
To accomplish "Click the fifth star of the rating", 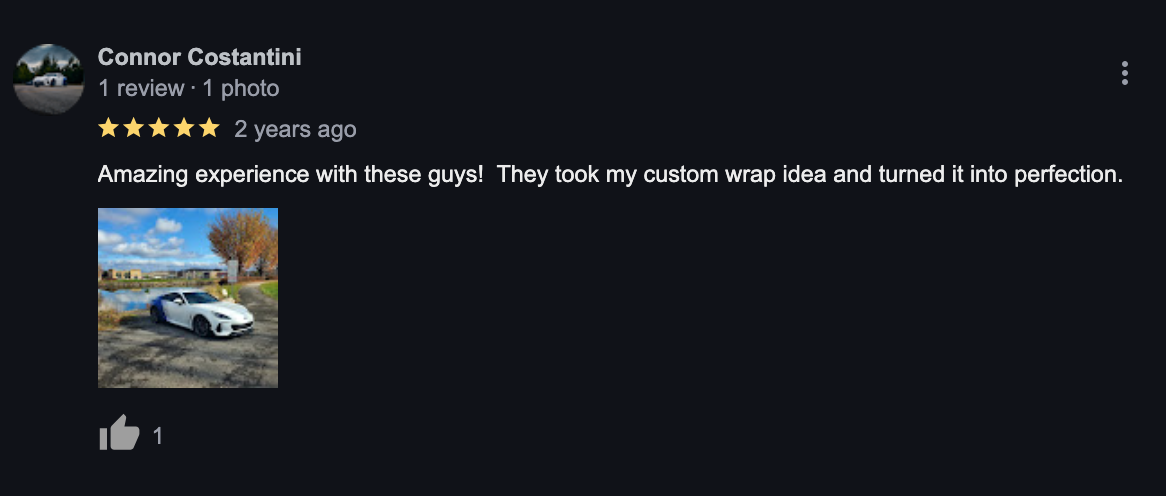I will click(210, 128).
